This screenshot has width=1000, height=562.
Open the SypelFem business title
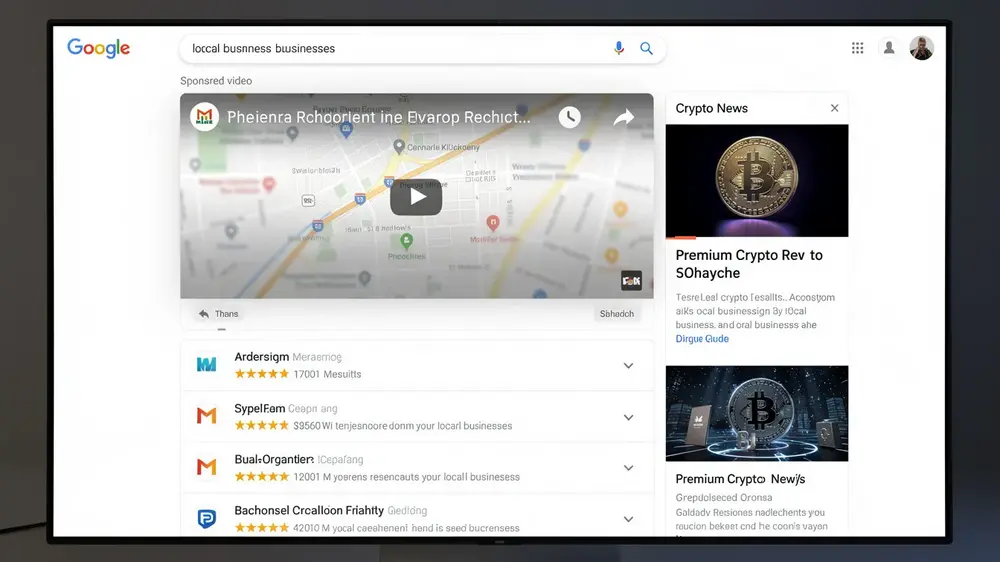(260, 408)
